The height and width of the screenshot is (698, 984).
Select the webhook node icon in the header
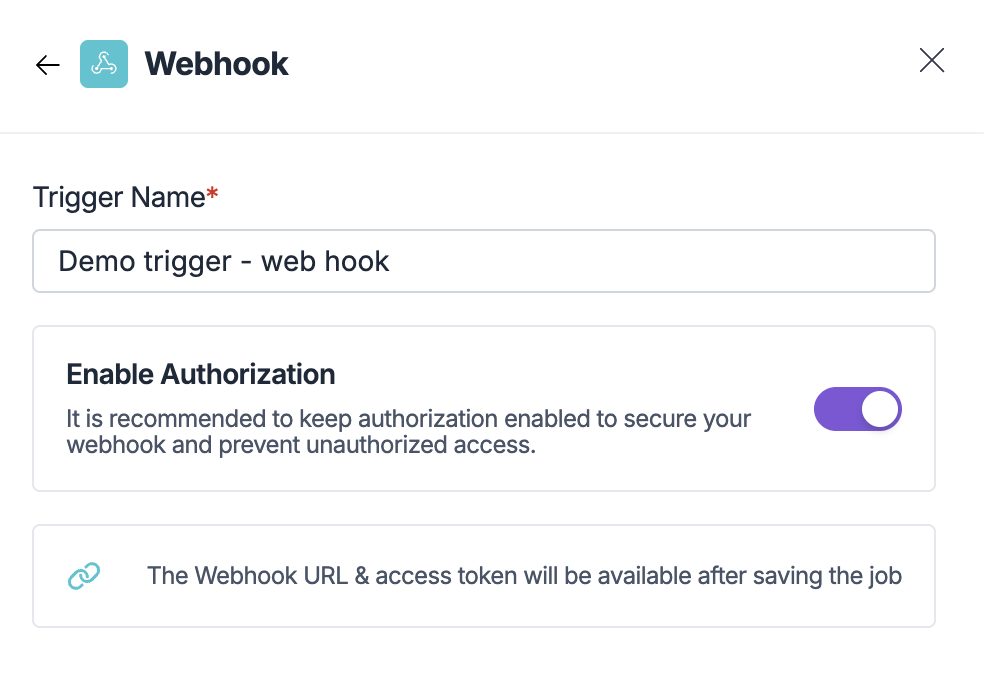104,63
